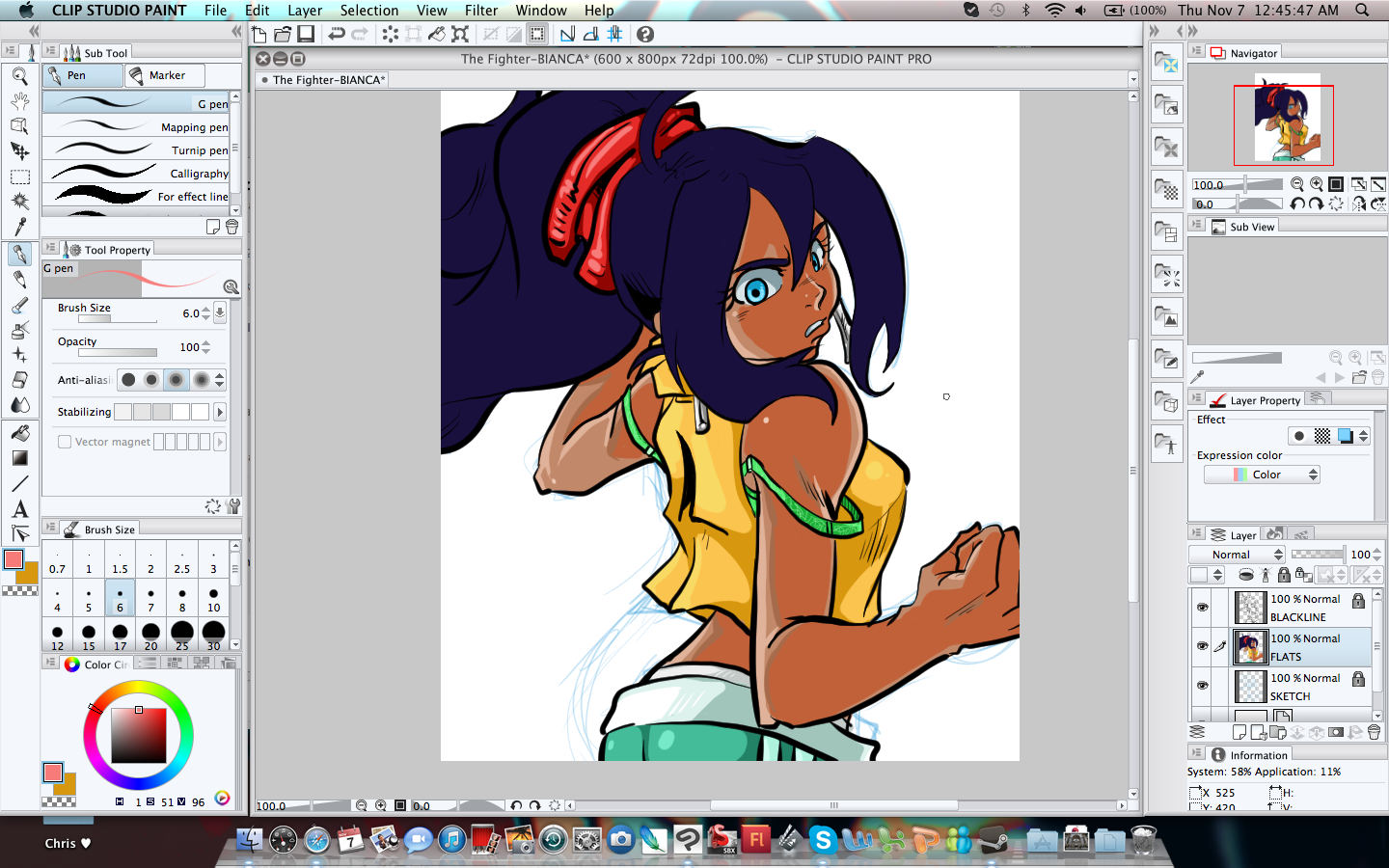Click the Navigator rotate left icon
Image resolution: width=1389 pixels, height=868 pixels.
pos(1297,203)
